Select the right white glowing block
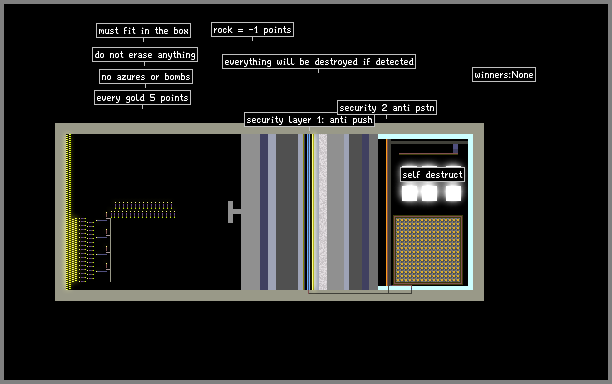 [x=453, y=193]
